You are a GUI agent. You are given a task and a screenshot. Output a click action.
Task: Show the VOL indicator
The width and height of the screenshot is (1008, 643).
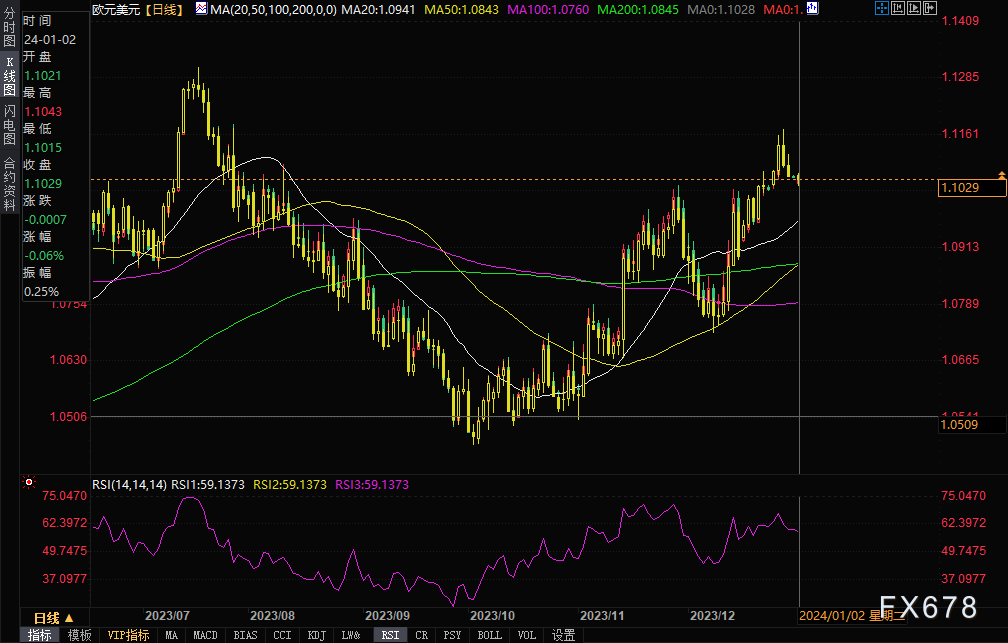(x=527, y=635)
